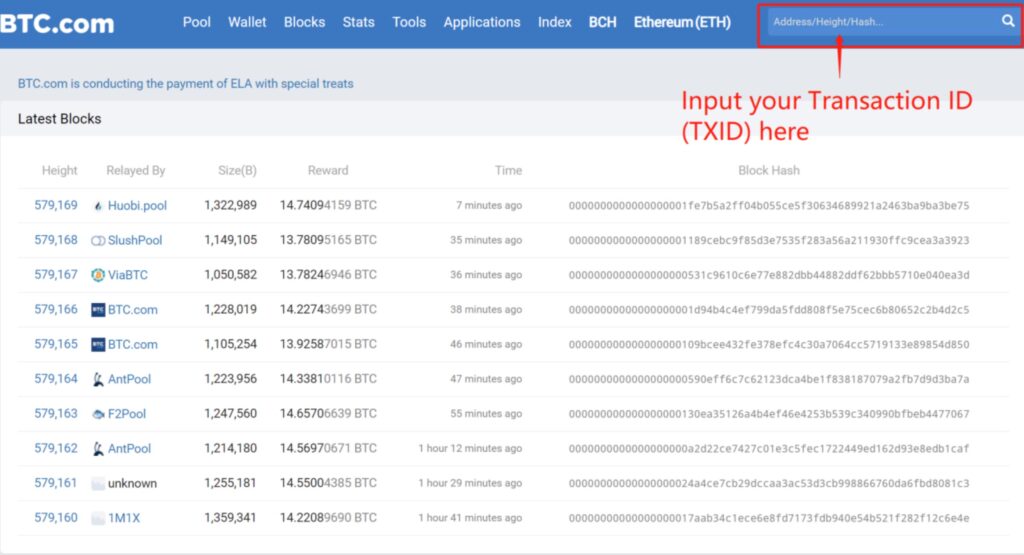Viewport: 1024px width, 555px height.
Task: Open block height 579,164
Action: 56,378
